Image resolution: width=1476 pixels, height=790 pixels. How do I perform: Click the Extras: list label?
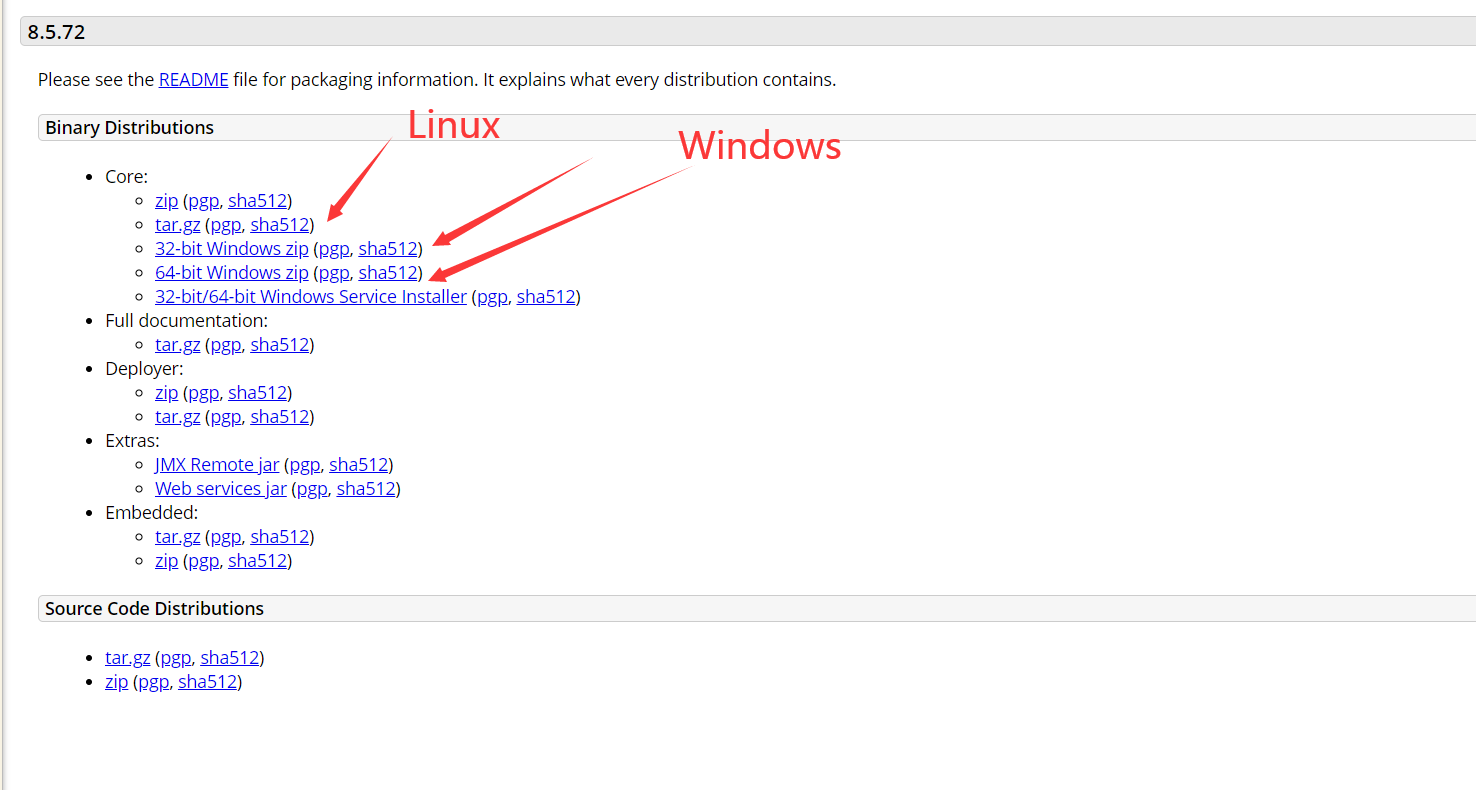coord(132,441)
